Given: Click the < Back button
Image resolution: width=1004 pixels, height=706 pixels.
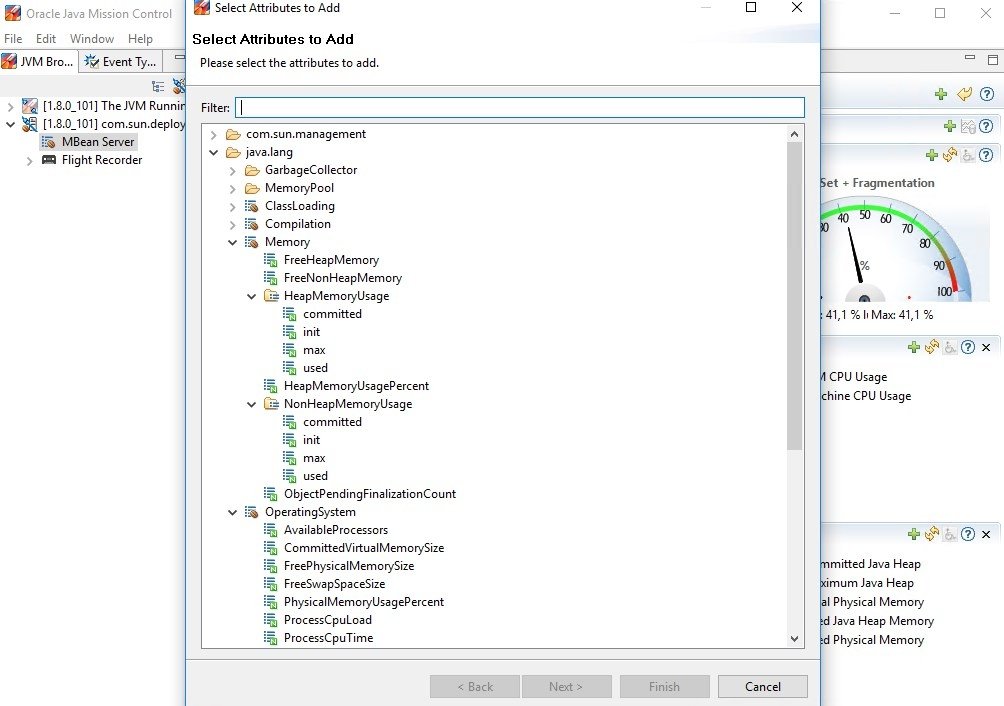Looking at the screenshot, I should (474, 687).
